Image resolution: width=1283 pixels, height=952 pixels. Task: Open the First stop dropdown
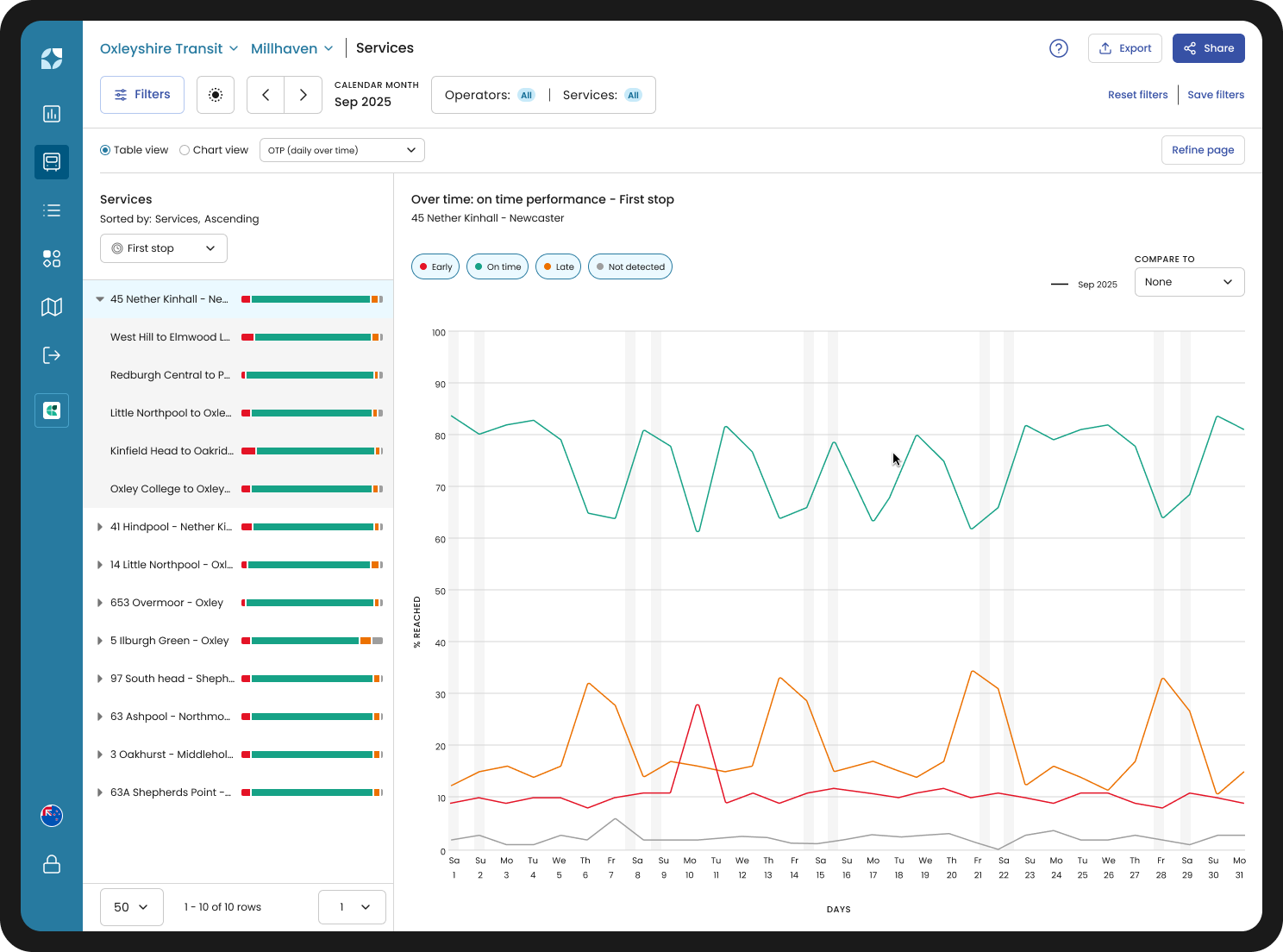(164, 248)
